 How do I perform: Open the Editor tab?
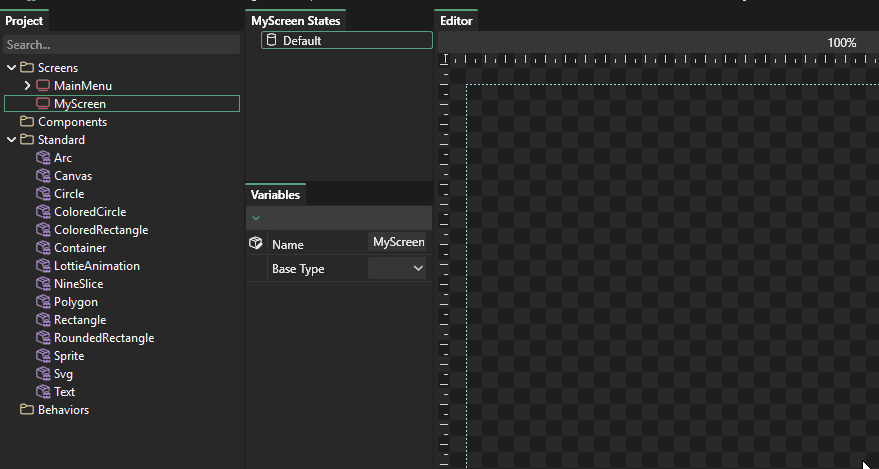click(x=457, y=21)
